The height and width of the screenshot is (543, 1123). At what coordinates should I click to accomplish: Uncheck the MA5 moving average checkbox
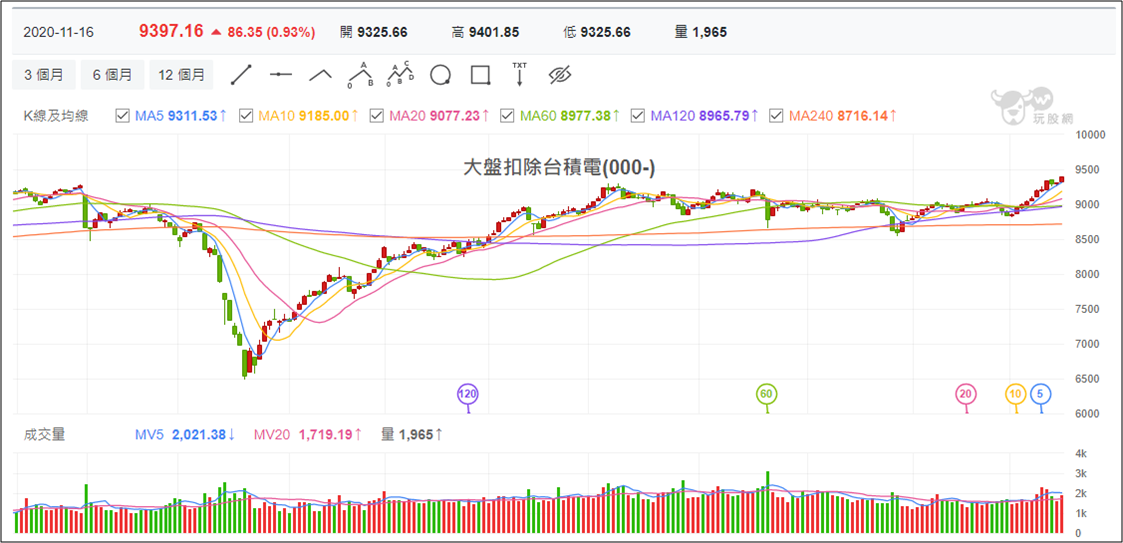tap(122, 115)
